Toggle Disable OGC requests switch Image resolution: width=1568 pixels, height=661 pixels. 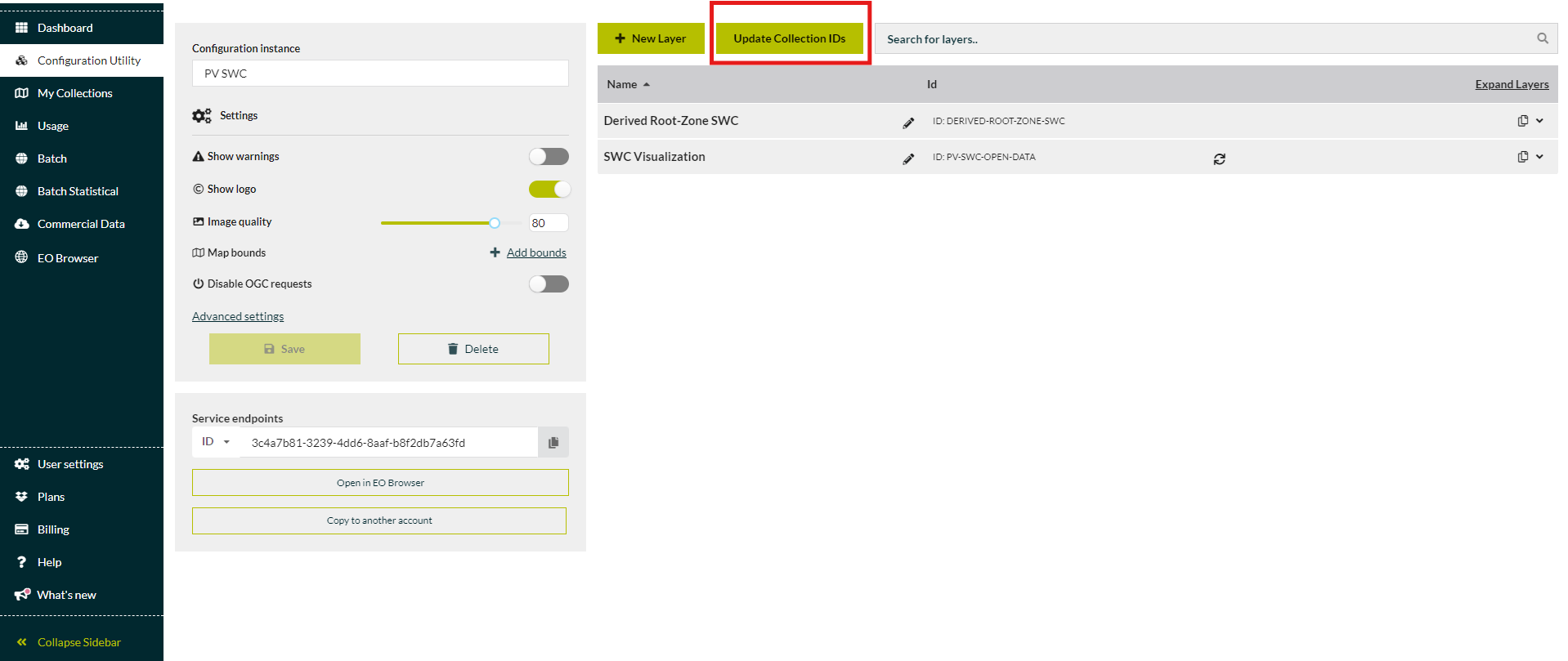point(549,284)
